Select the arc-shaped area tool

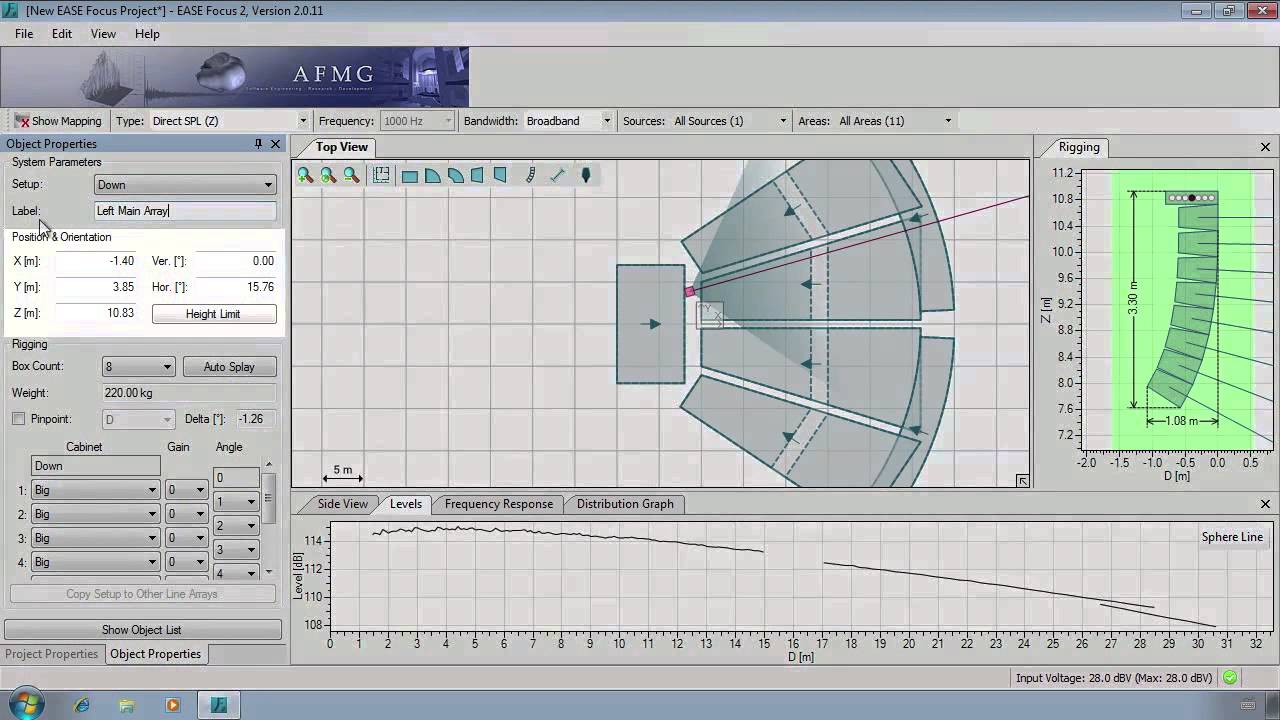[456, 176]
